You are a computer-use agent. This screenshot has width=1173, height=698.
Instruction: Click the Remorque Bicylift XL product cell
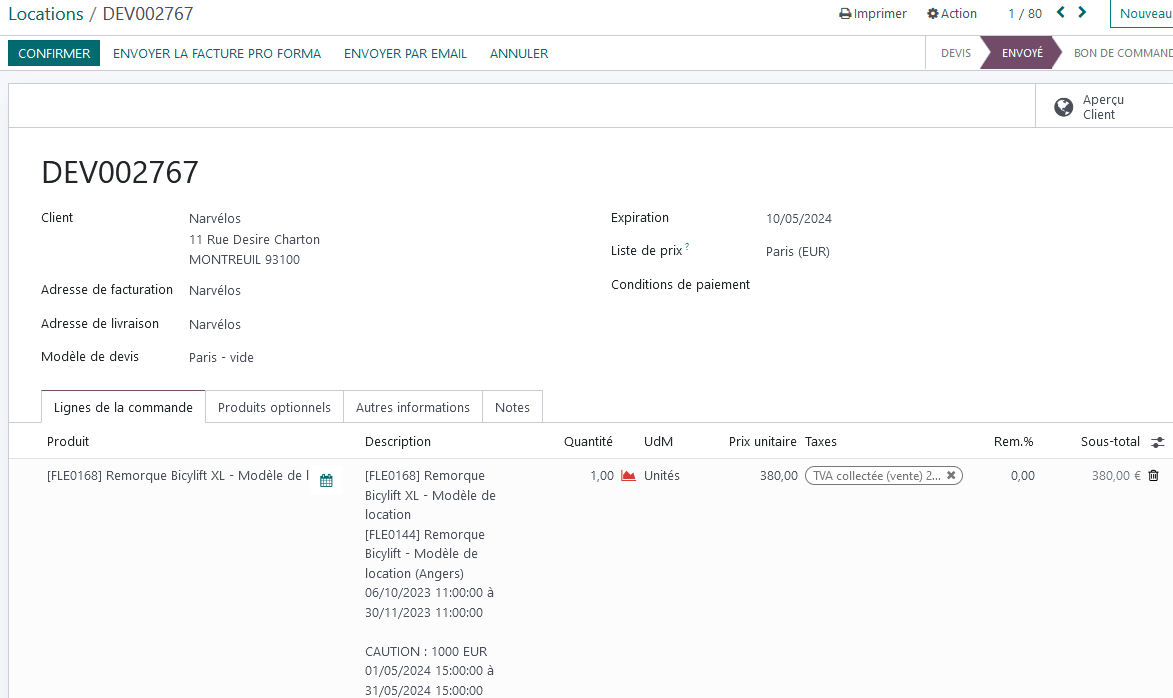(x=178, y=476)
